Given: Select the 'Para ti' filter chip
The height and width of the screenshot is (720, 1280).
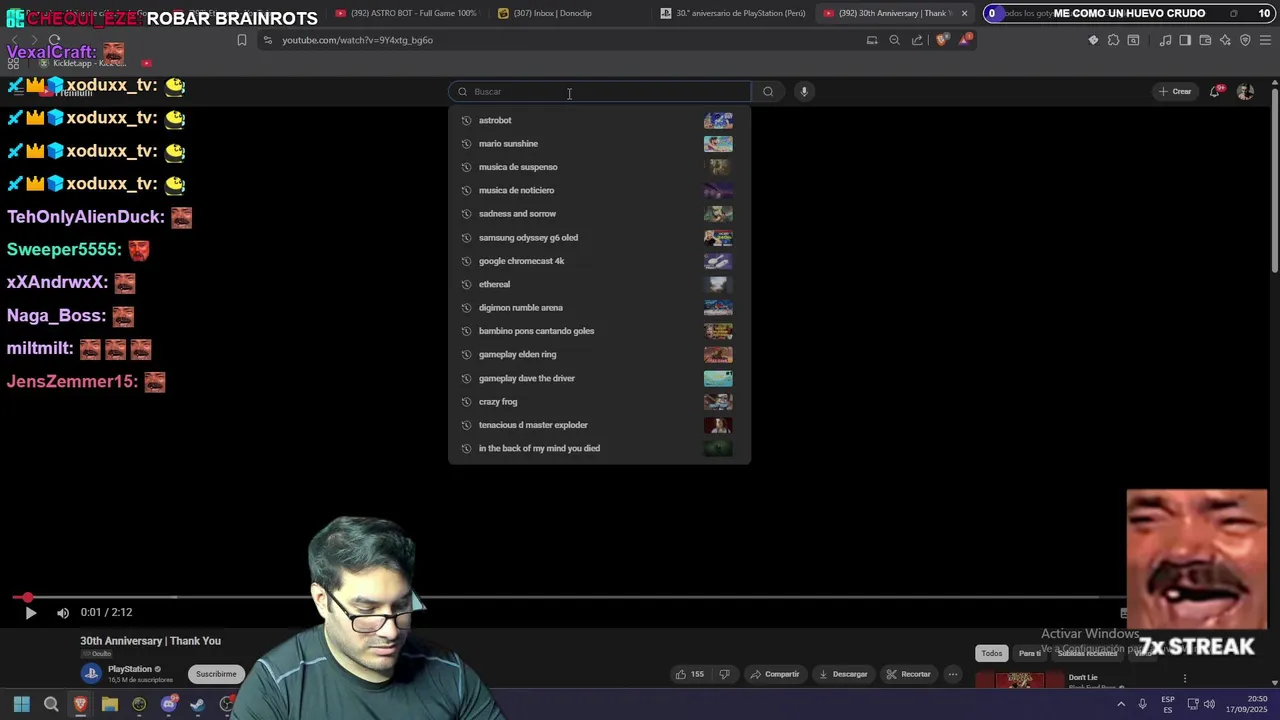Looking at the screenshot, I should (1030, 653).
